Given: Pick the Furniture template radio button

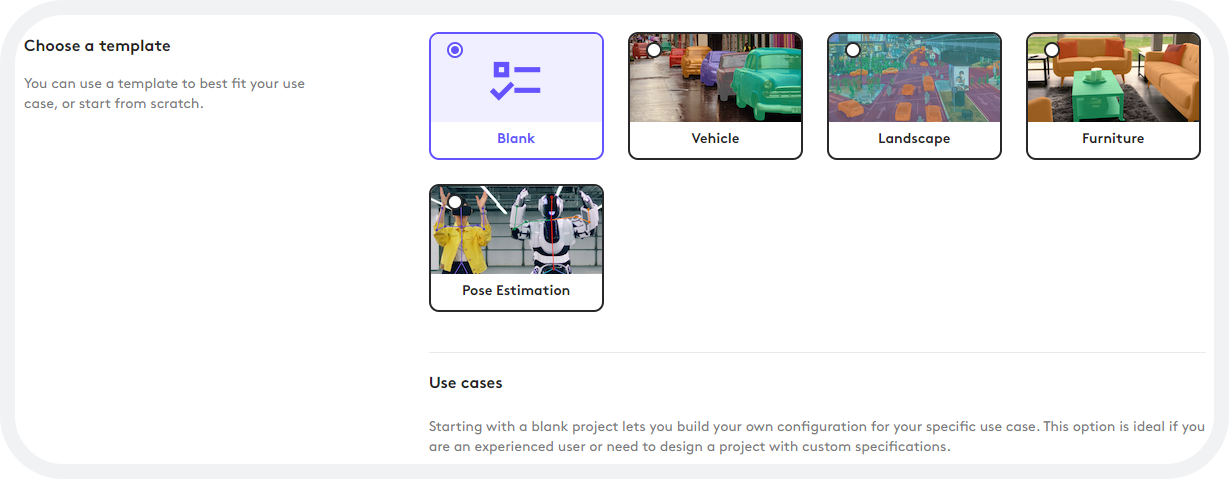Looking at the screenshot, I should (1052, 49).
